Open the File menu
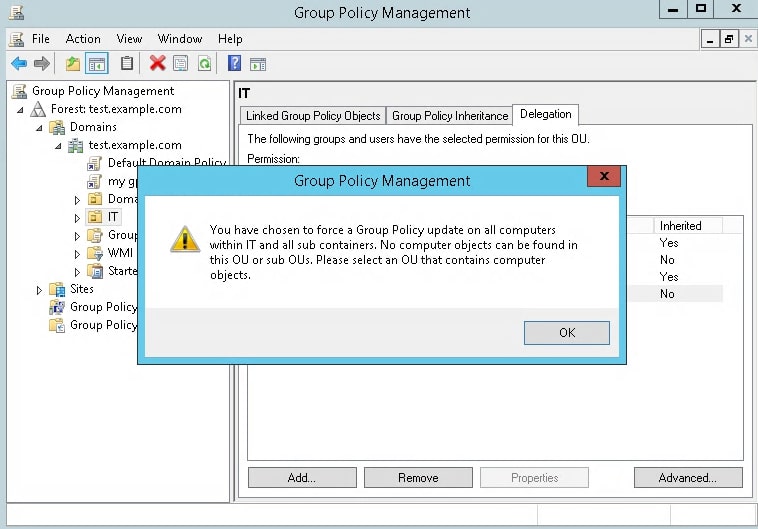The image size is (758, 529). [x=41, y=39]
